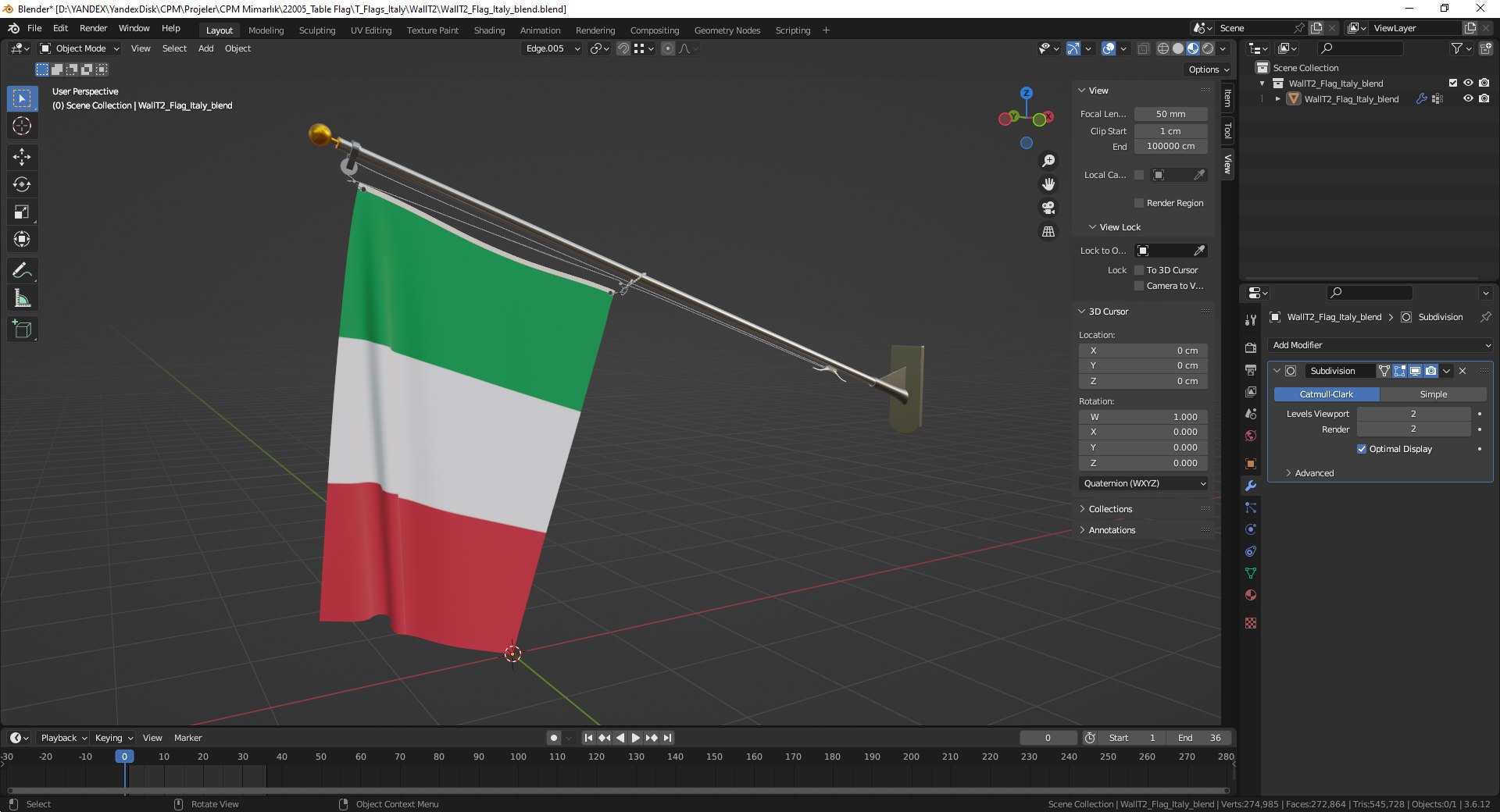This screenshot has width=1500, height=812.
Task: Click the viewport zoom magnifier icon
Action: pyautogui.click(x=1048, y=161)
